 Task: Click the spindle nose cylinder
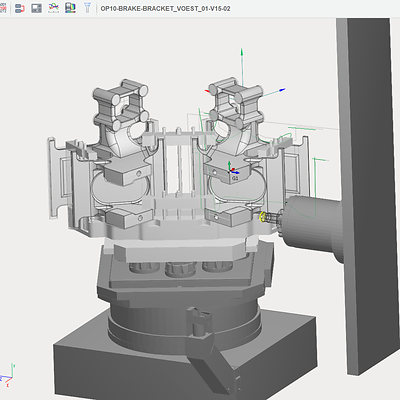click(x=312, y=227)
